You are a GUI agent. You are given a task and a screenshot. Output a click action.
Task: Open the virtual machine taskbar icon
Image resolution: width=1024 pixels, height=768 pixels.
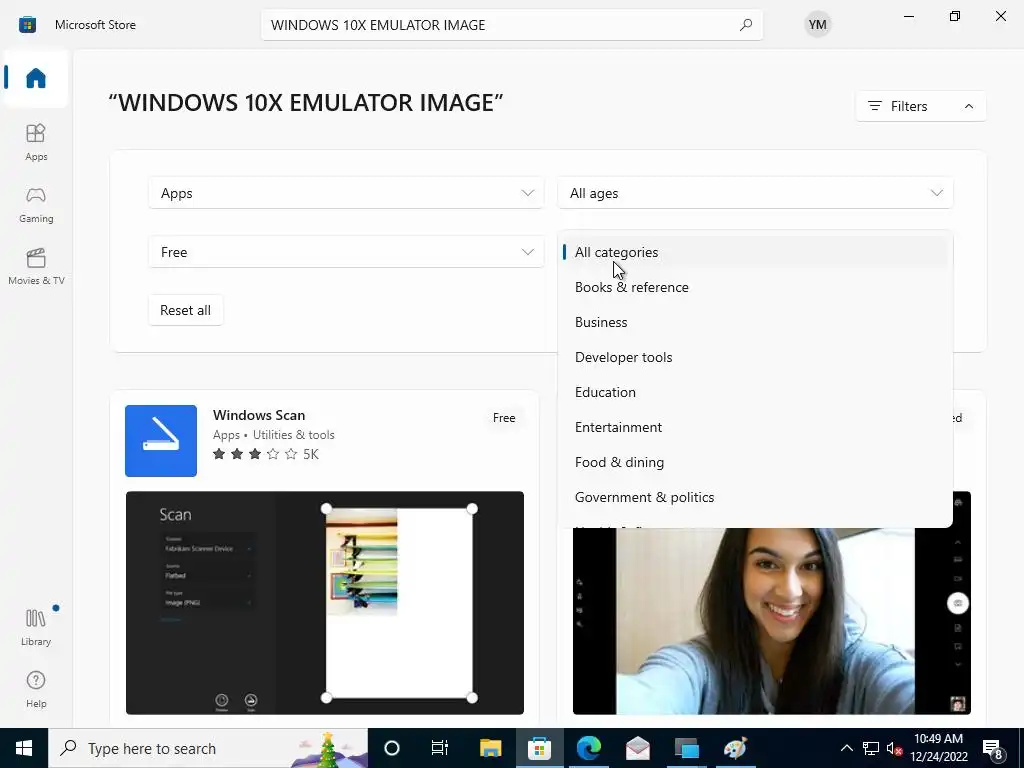[686, 748]
